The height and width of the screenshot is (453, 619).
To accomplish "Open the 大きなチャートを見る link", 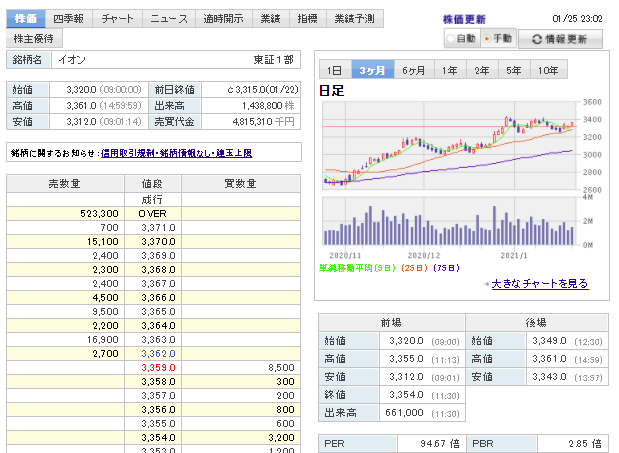I will click(538, 285).
